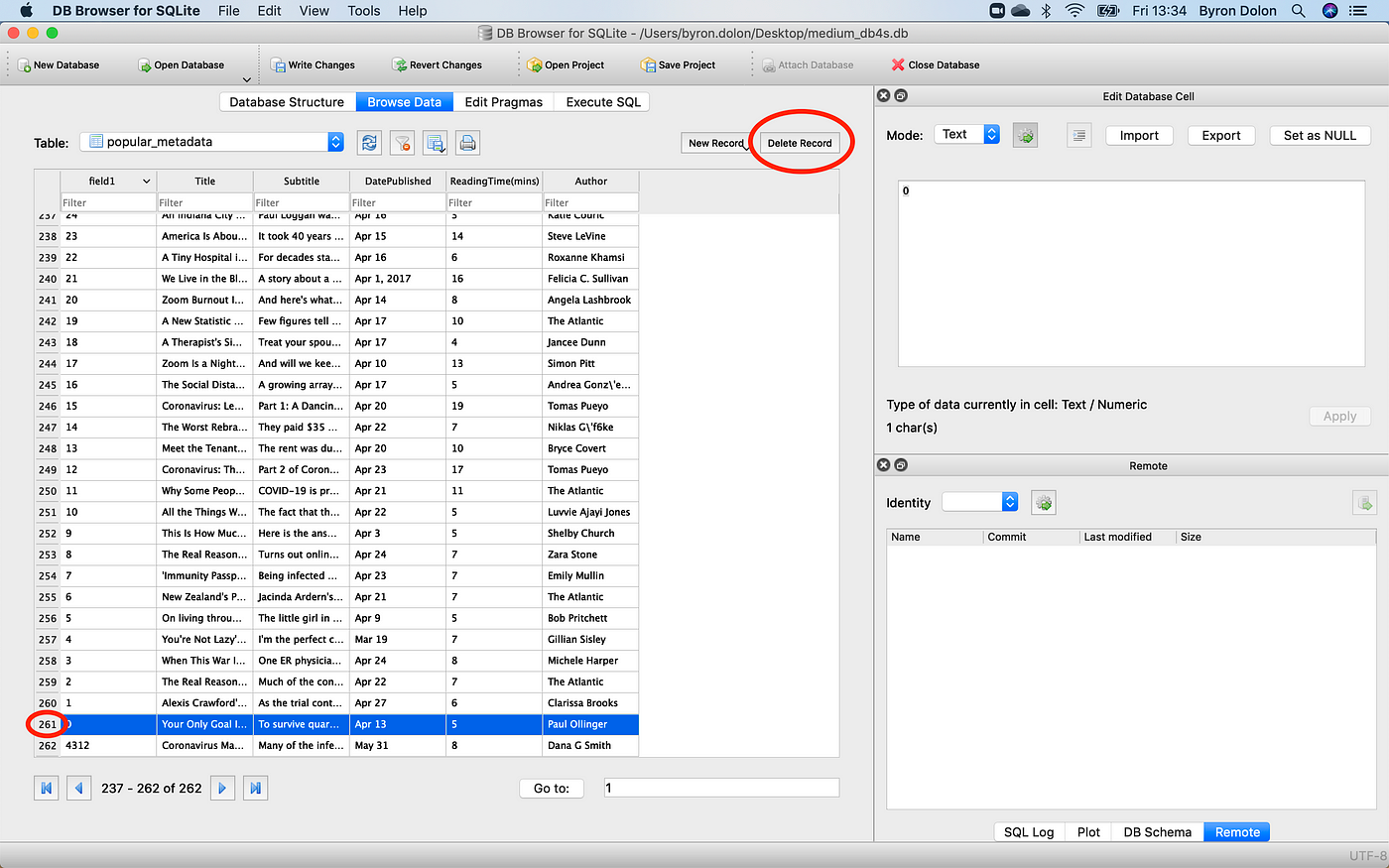Select row header 261
This screenshot has height=868, width=1389.
click(x=48, y=724)
